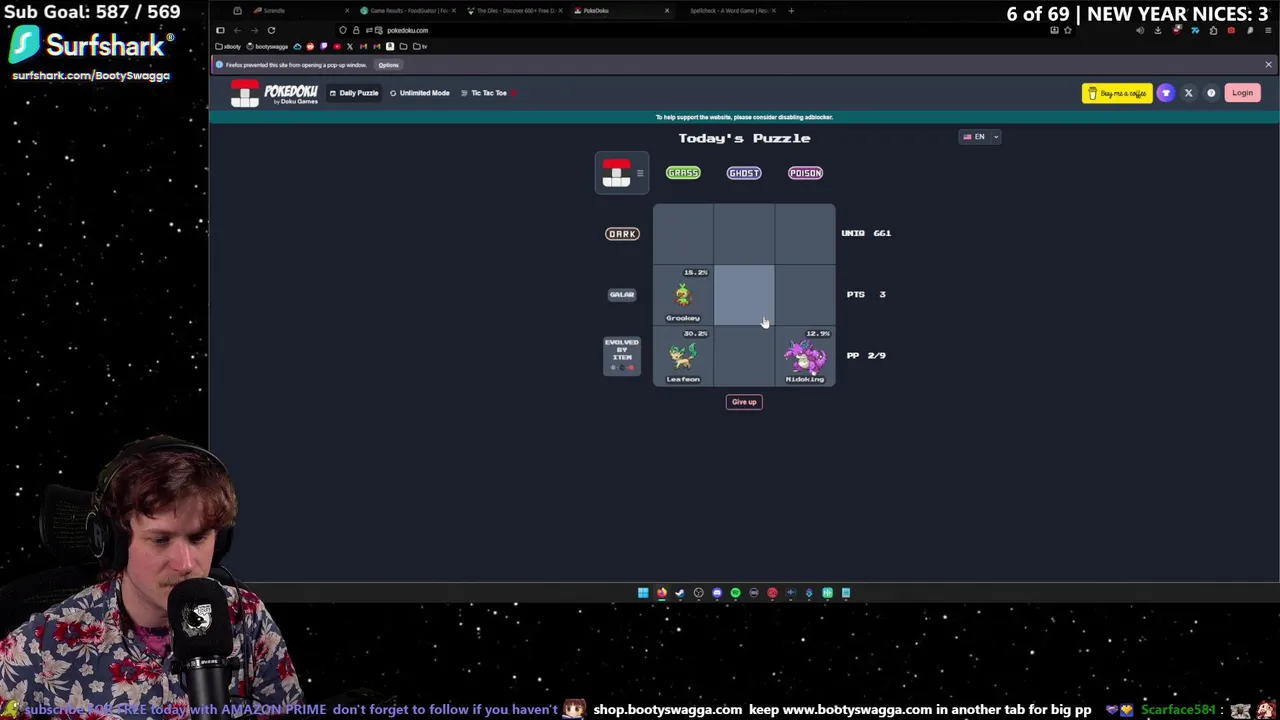Click the UNIQ 661 stat text

click(866, 233)
